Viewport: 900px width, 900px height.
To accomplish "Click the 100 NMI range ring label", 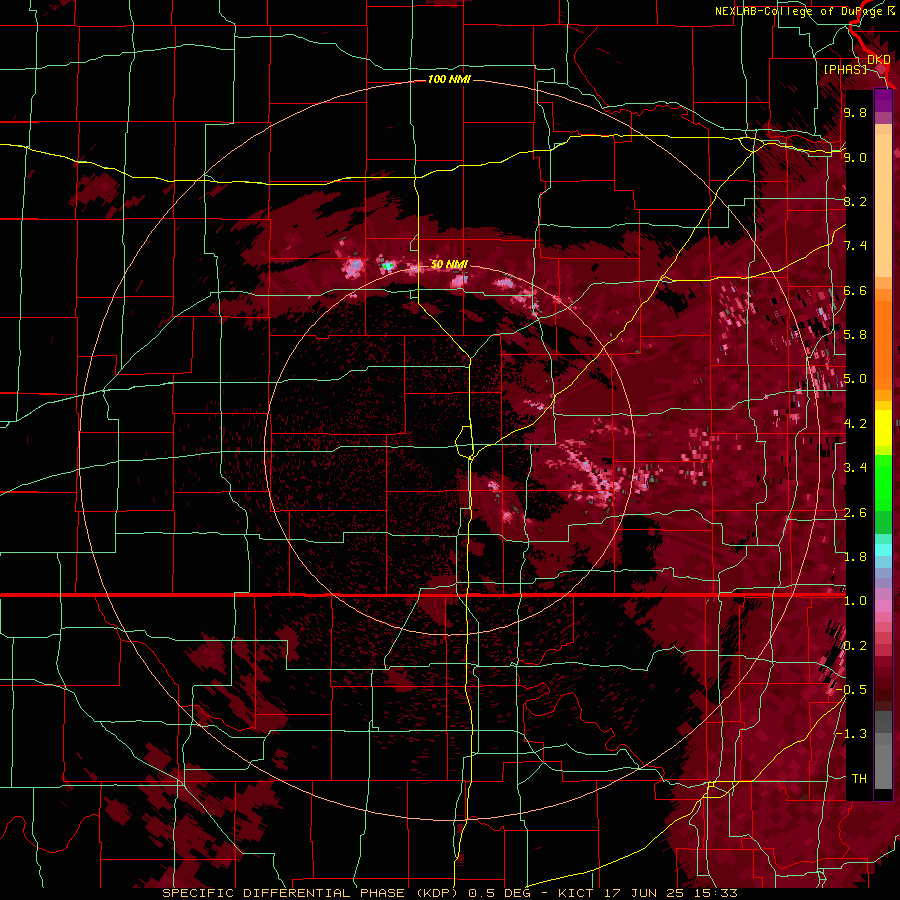I will tap(449, 79).
